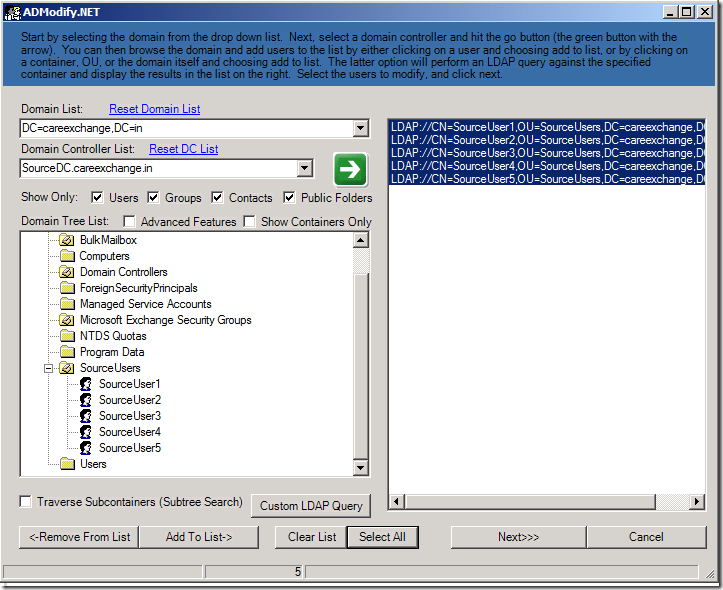Click the Users folder icon
This screenshot has height=590, width=723.
tap(67, 464)
